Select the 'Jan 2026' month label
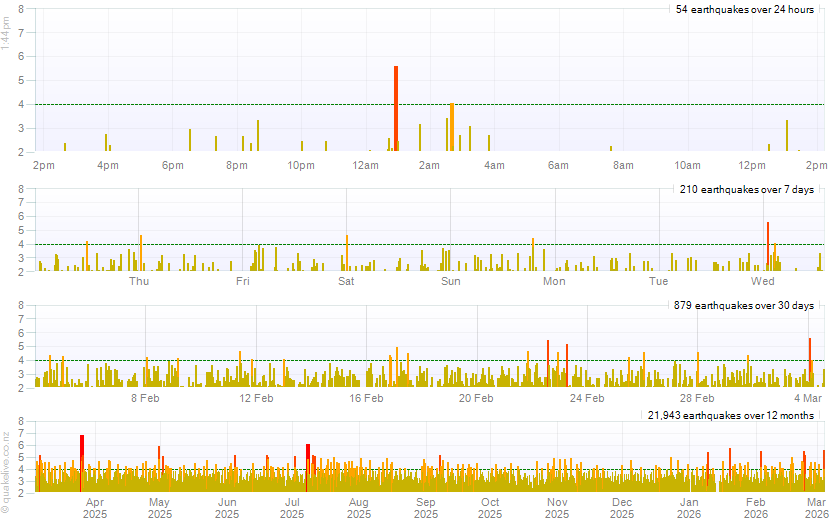 pos(690,508)
